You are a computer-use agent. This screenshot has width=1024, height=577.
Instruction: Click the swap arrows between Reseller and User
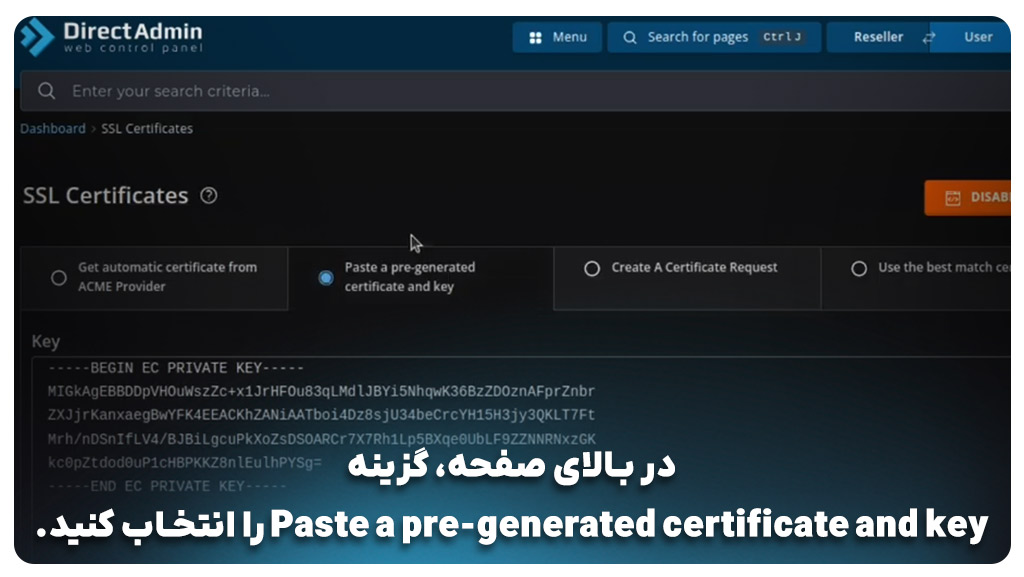(929, 38)
